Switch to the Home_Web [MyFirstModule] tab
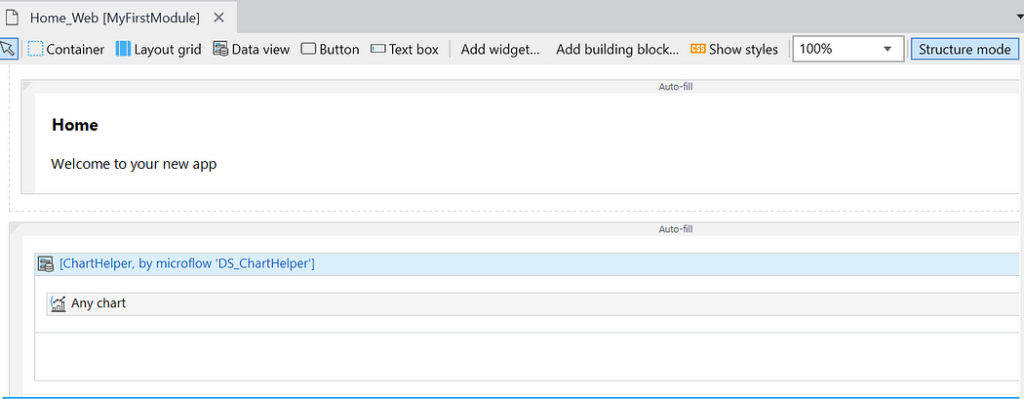1024x399 pixels. [x=115, y=18]
